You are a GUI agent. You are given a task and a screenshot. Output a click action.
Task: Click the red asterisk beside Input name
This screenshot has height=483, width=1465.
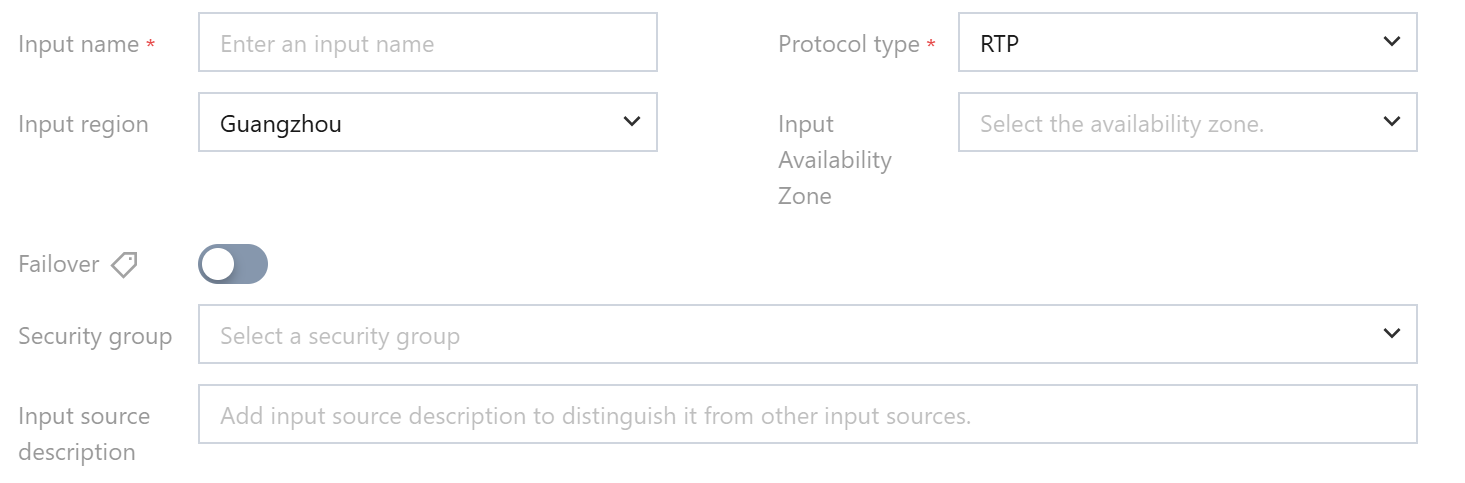pyautogui.click(x=151, y=45)
